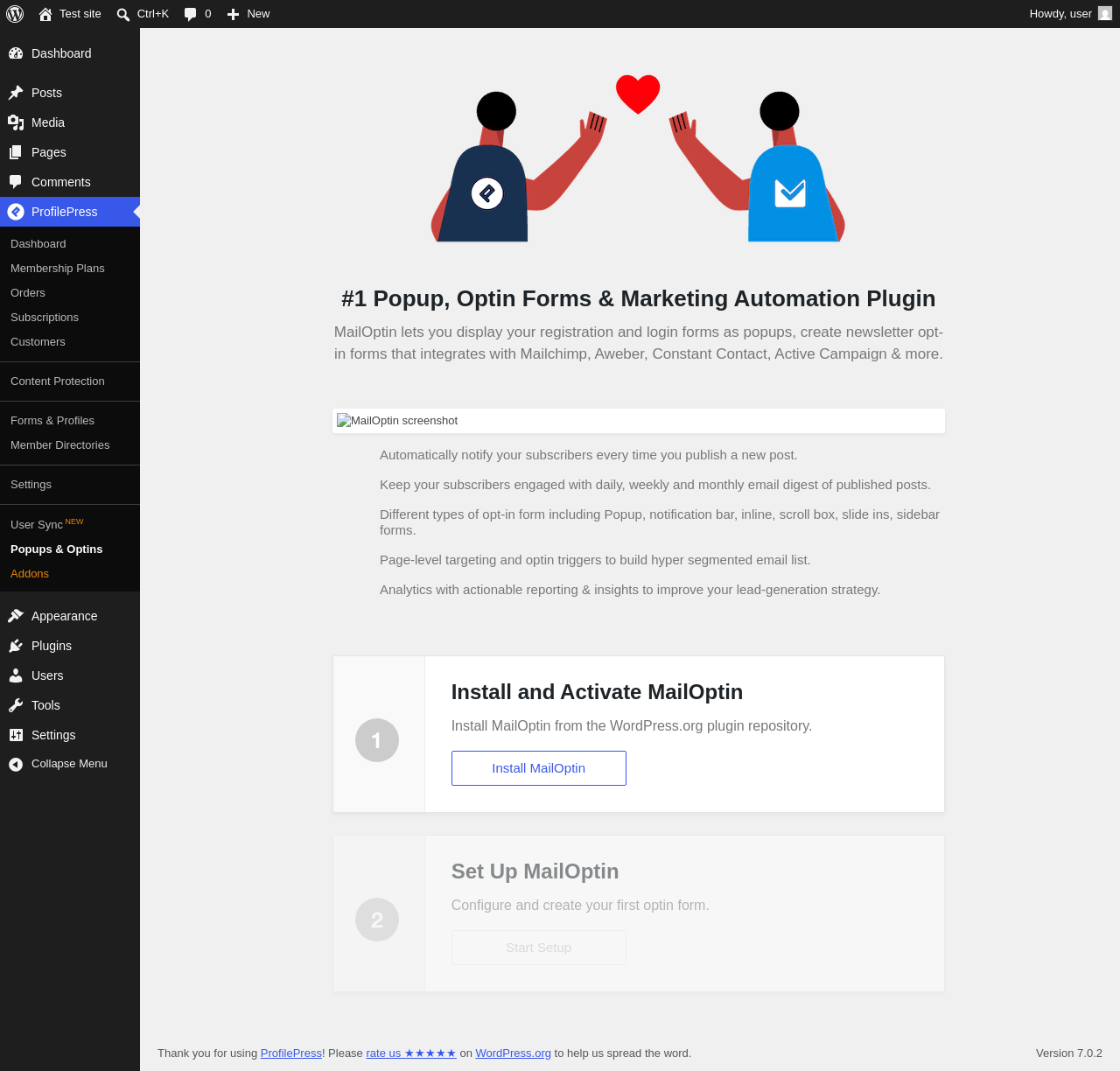Screen dimensions: 1120x1071
Task: Click the Posts pushpin icon
Action: tap(16, 93)
